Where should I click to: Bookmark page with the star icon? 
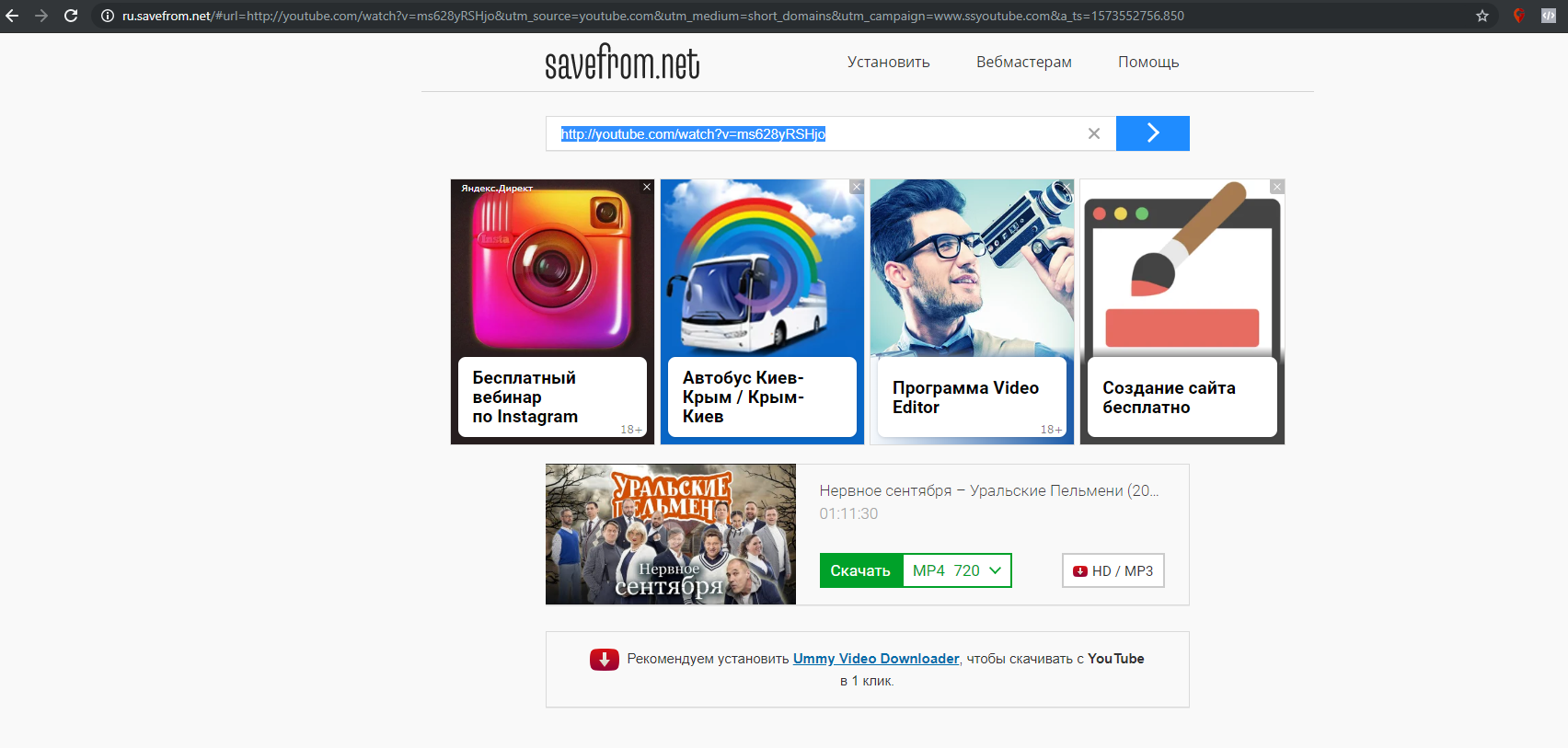[x=1482, y=16]
